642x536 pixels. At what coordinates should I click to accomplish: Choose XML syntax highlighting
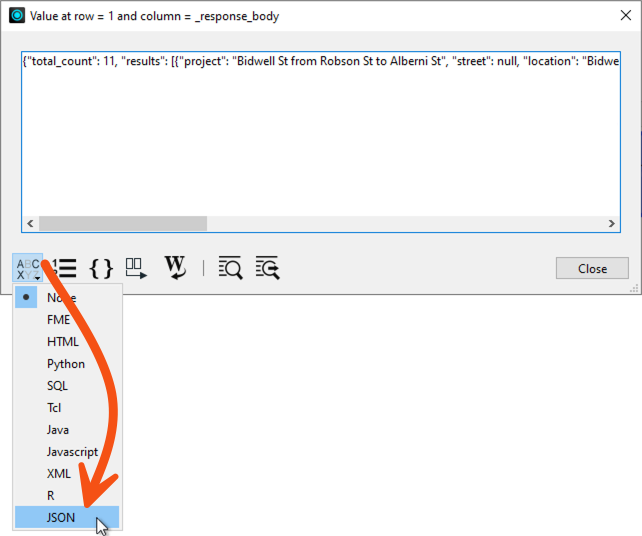point(59,474)
